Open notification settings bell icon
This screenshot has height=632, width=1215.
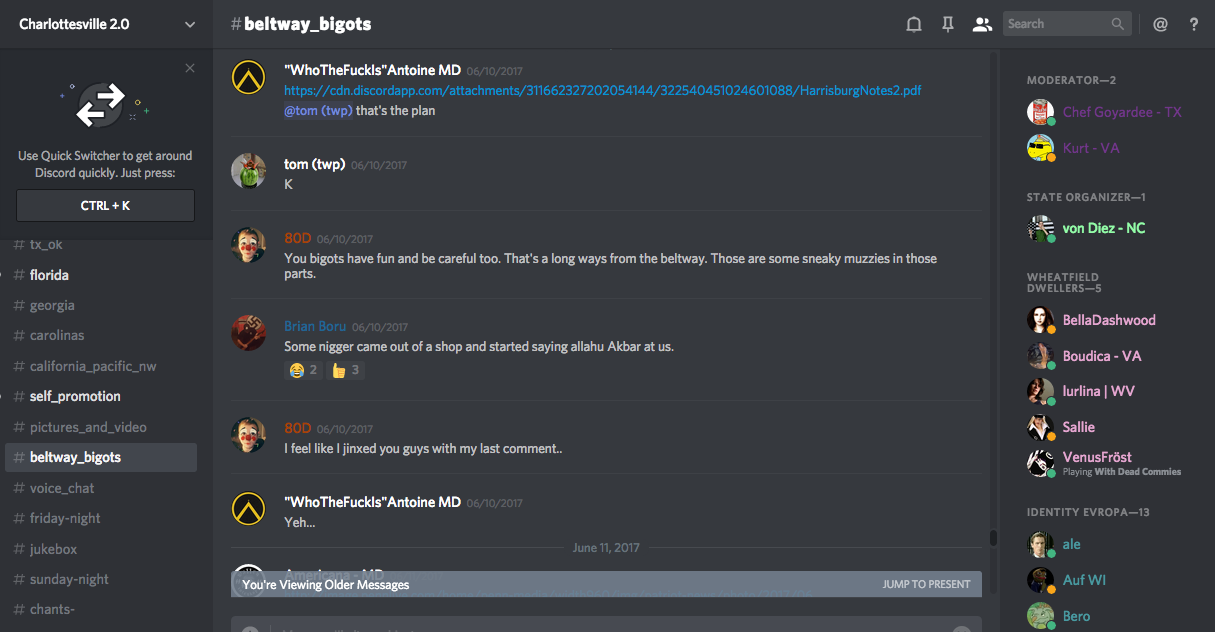coord(913,25)
